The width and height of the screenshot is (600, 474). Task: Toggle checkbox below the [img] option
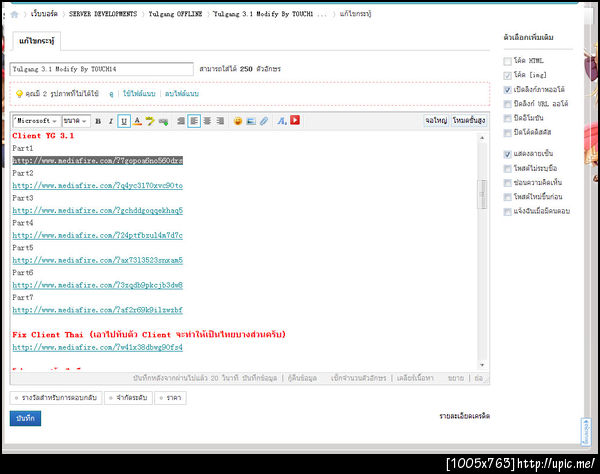pyautogui.click(x=507, y=90)
